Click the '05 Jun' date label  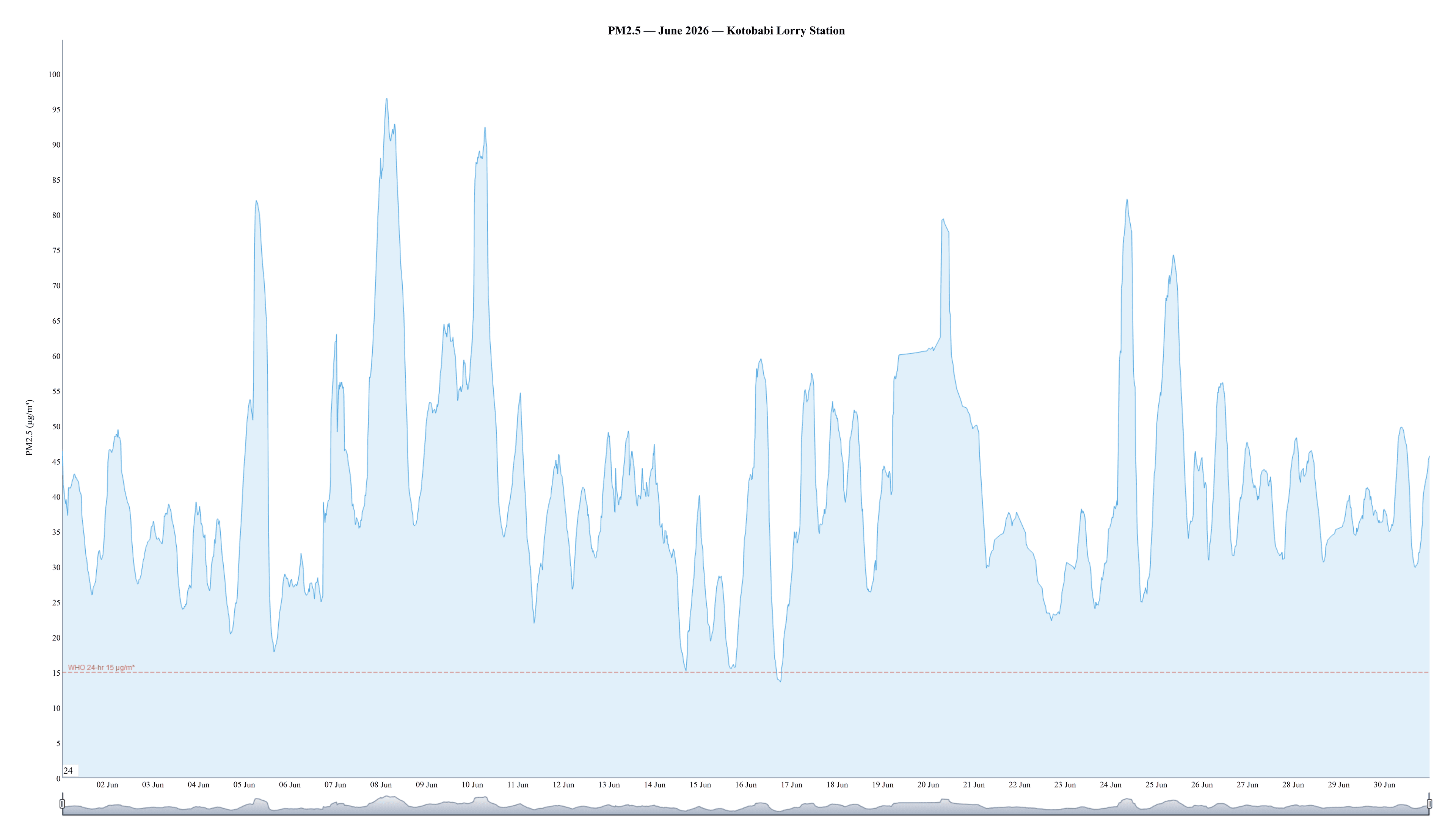(244, 785)
